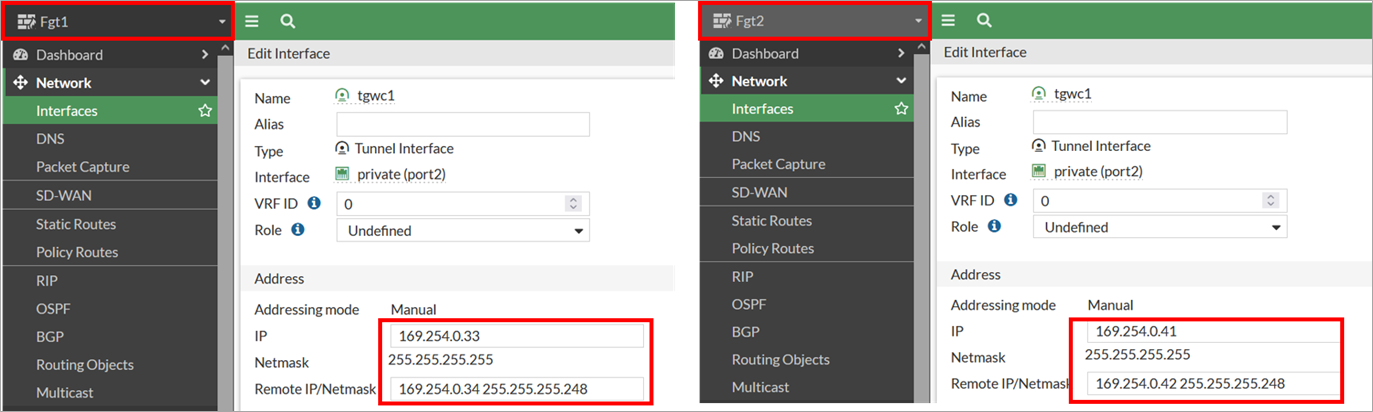Select Interfaces item in Fgt2 sidebar
This screenshot has height=412, width=1373.
(807, 108)
